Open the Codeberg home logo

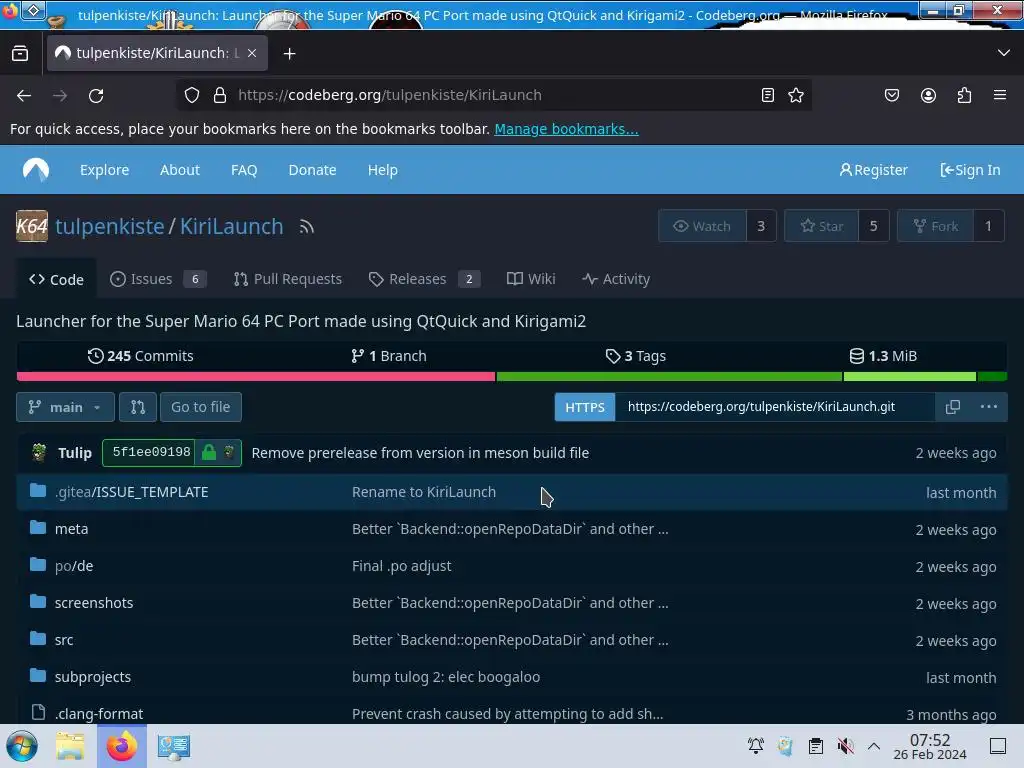click(x=36, y=170)
